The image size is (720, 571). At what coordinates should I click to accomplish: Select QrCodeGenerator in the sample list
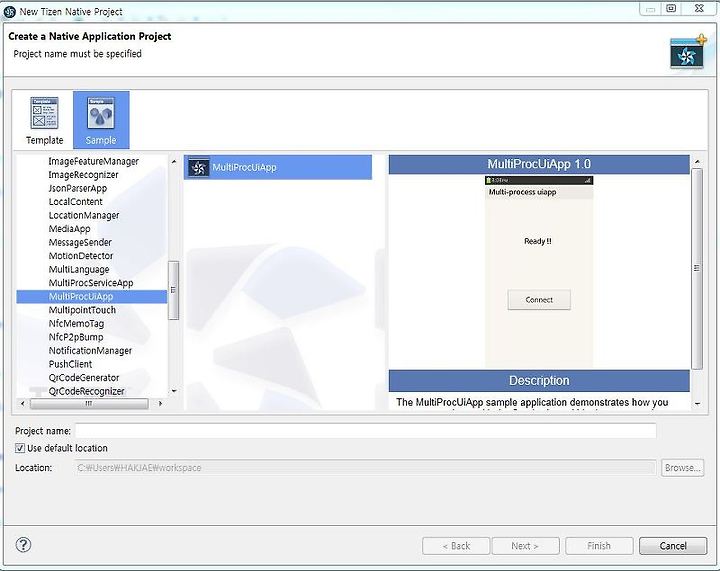point(84,378)
